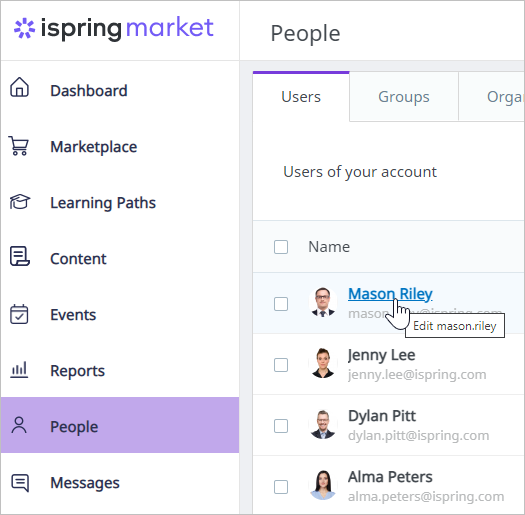Switch to the Groups tab
This screenshot has height=515, width=525.
[404, 97]
